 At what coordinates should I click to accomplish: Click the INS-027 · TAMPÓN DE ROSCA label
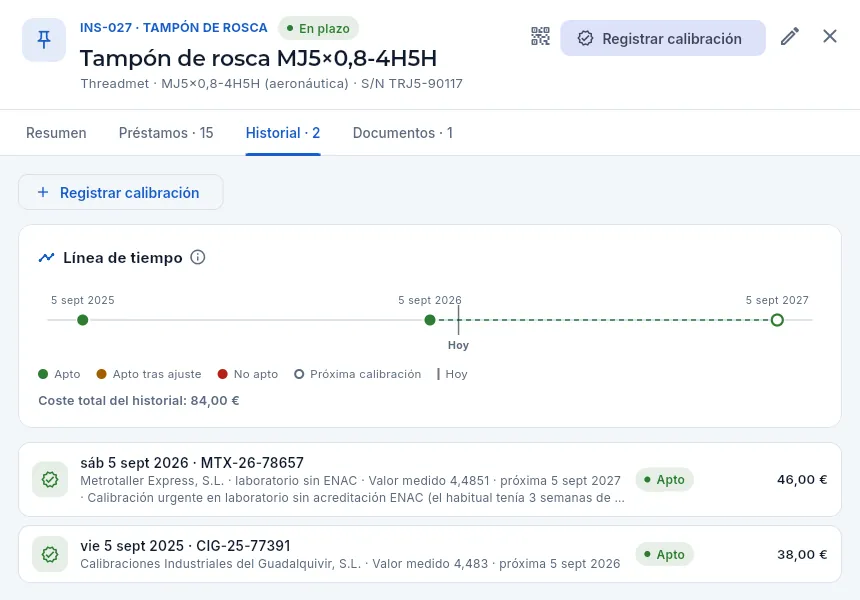click(x=174, y=27)
